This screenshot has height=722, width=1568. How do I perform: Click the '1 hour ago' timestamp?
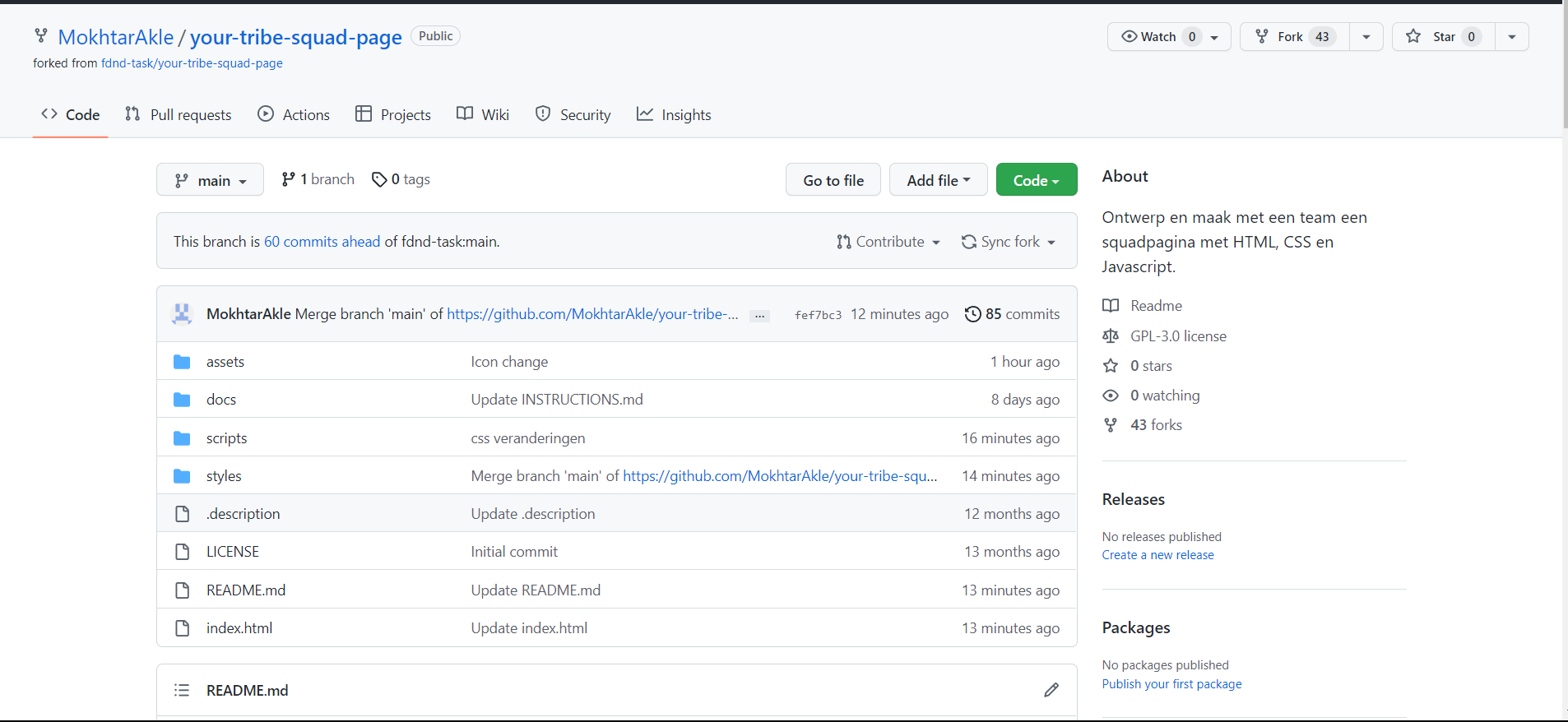pyautogui.click(x=1025, y=362)
